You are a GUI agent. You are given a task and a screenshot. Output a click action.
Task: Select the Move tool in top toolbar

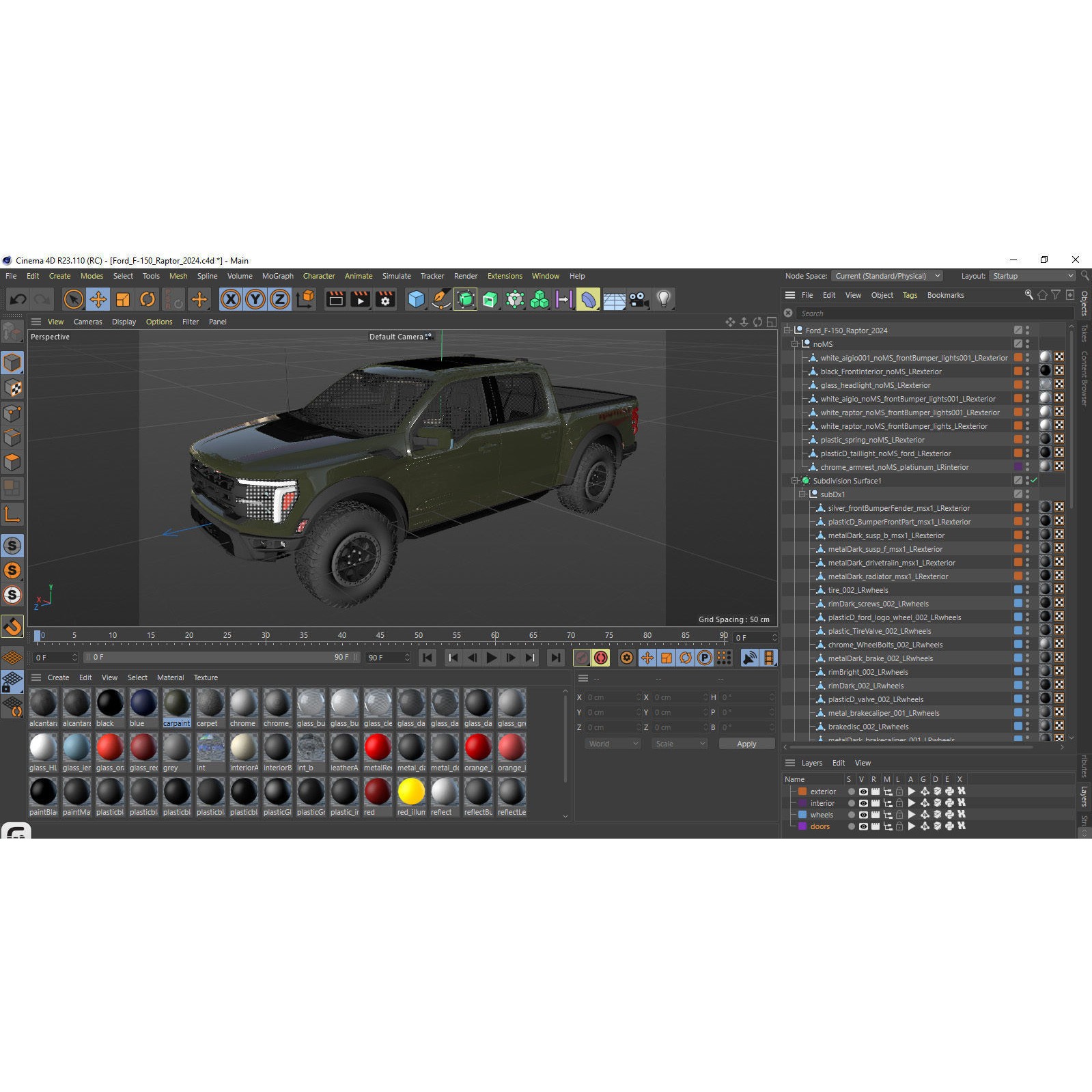(98, 299)
